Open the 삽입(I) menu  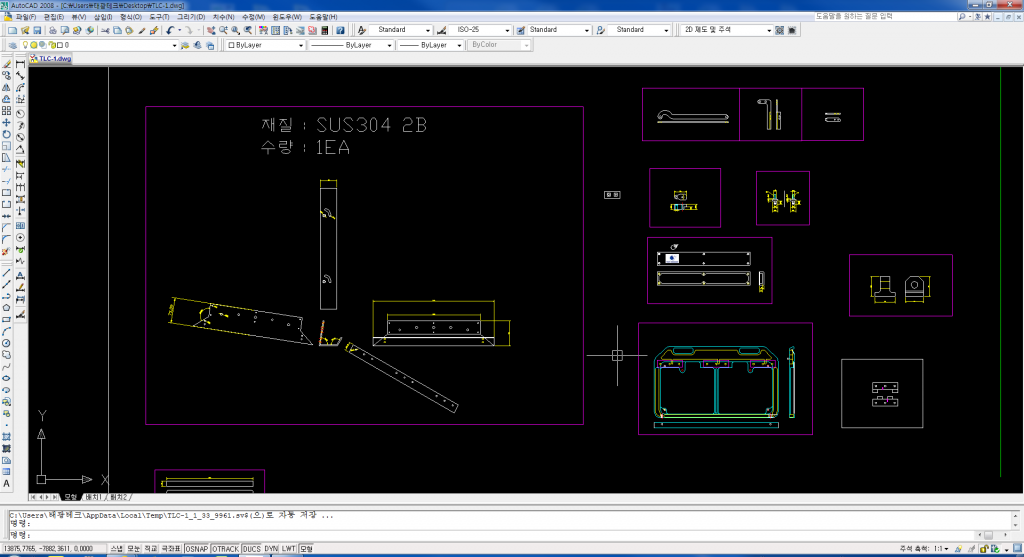(x=103, y=17)
